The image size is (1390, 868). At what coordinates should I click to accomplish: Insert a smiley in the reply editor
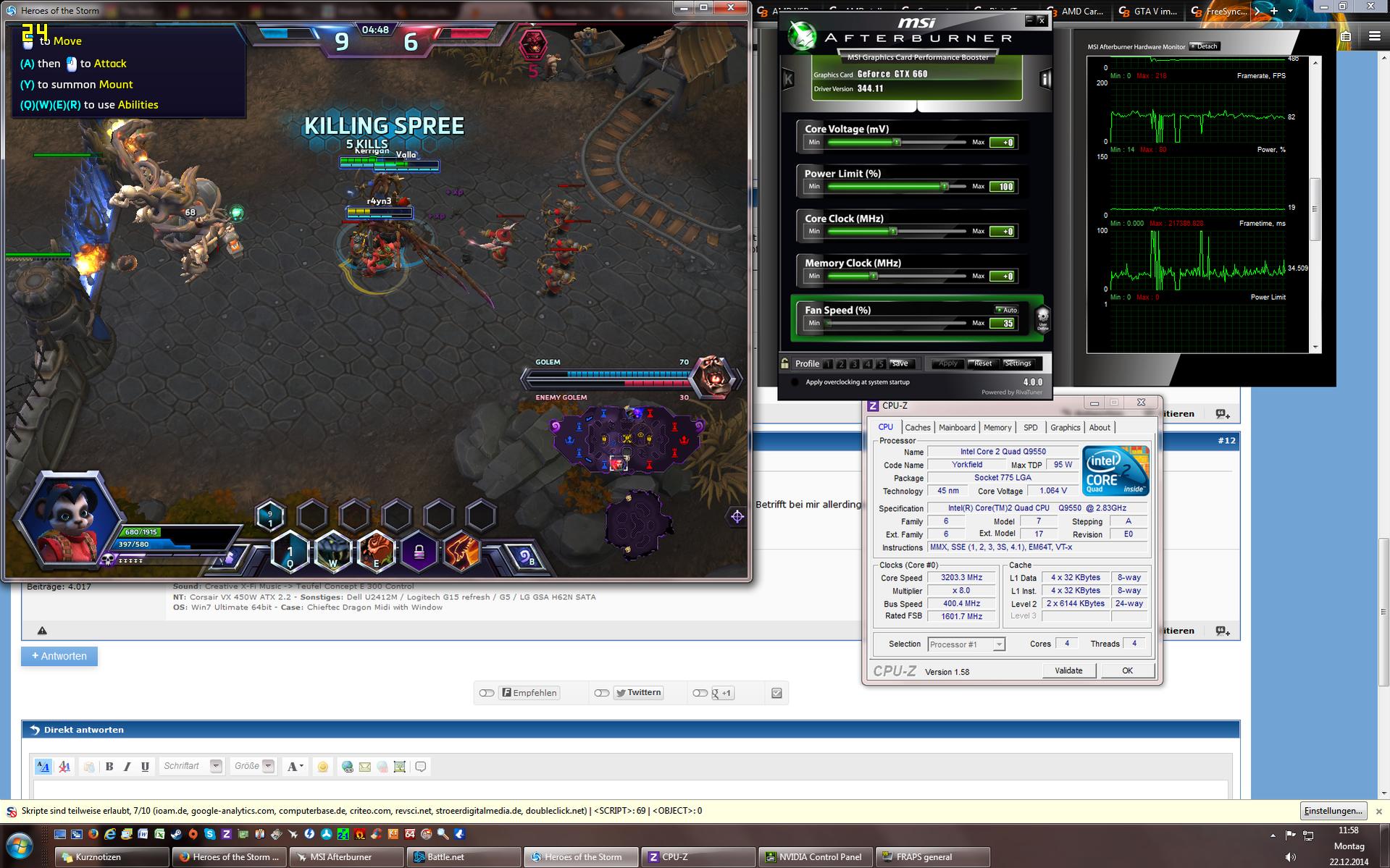[323, 767]
